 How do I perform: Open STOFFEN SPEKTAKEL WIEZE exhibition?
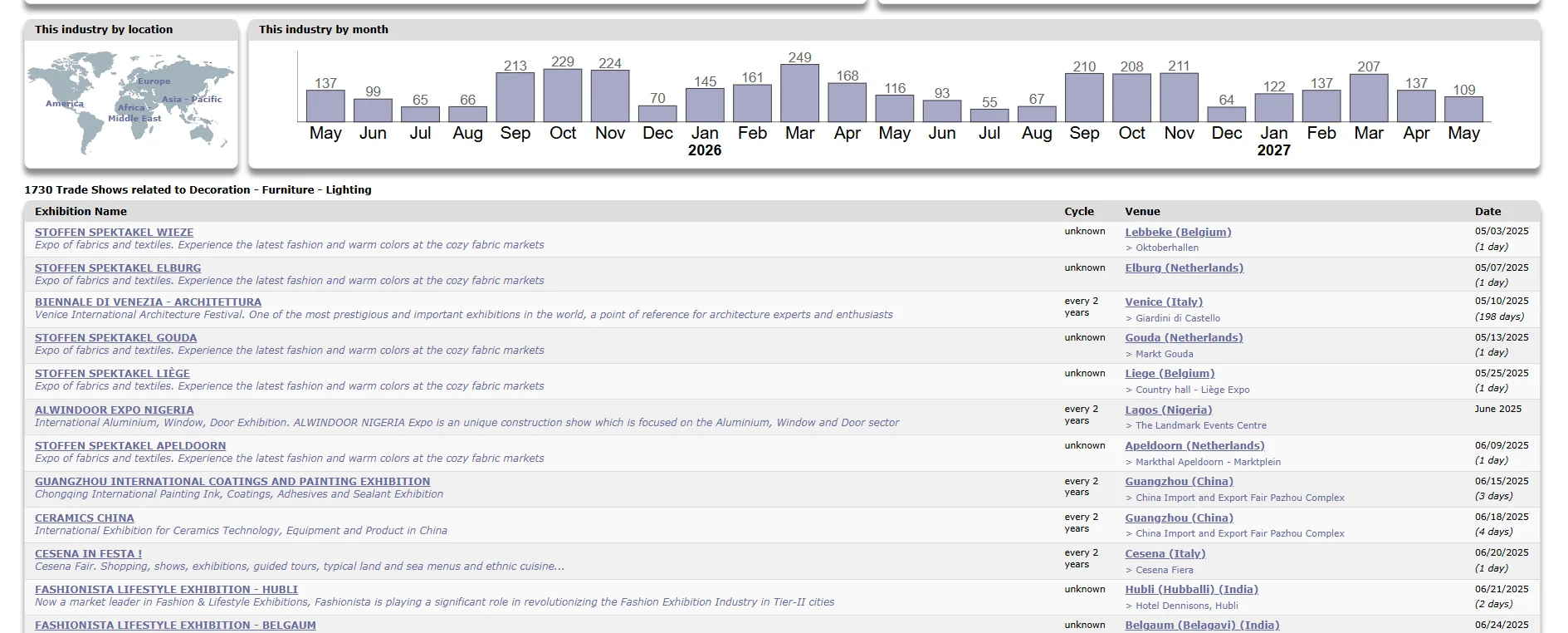(114, 233)
